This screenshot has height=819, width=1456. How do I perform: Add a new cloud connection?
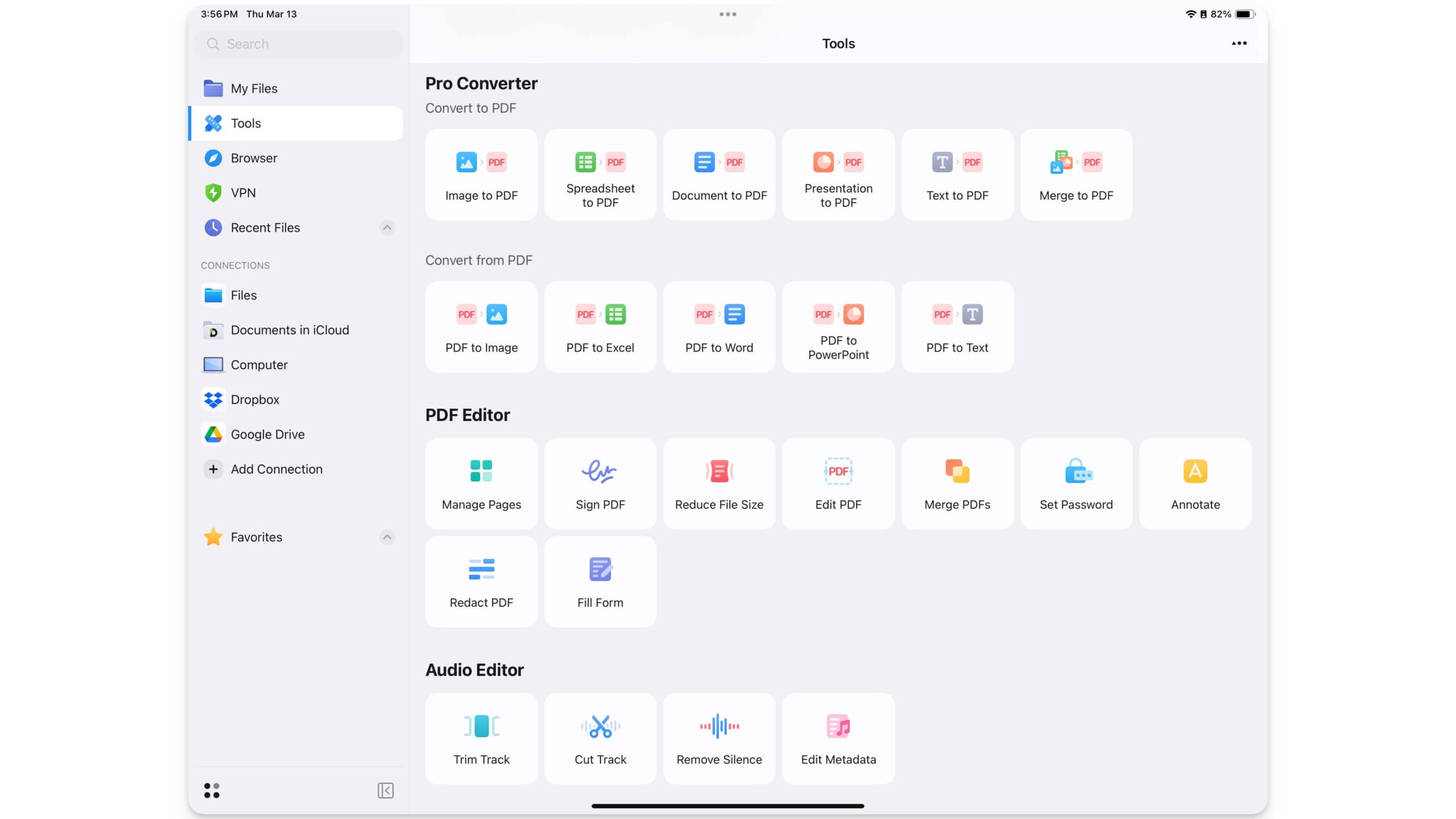(276, 469)
